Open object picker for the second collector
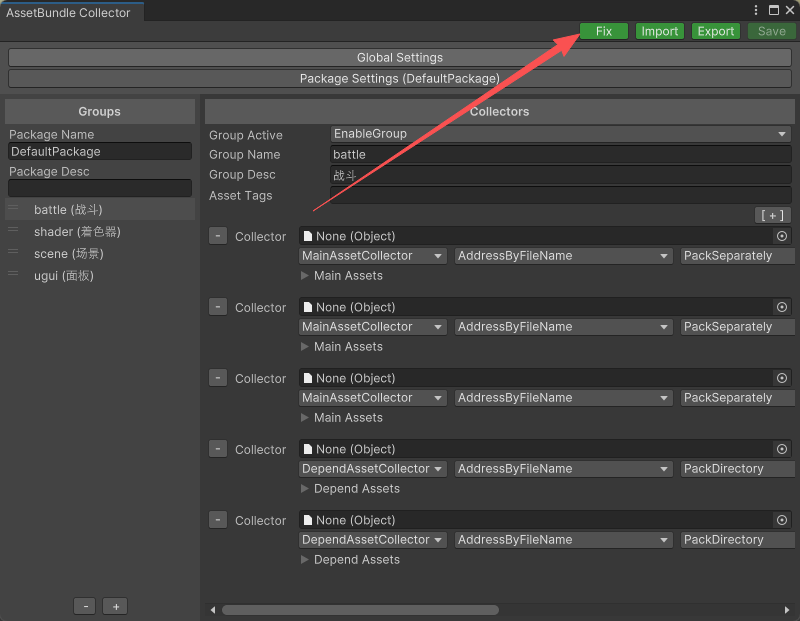 coord(782,307)
